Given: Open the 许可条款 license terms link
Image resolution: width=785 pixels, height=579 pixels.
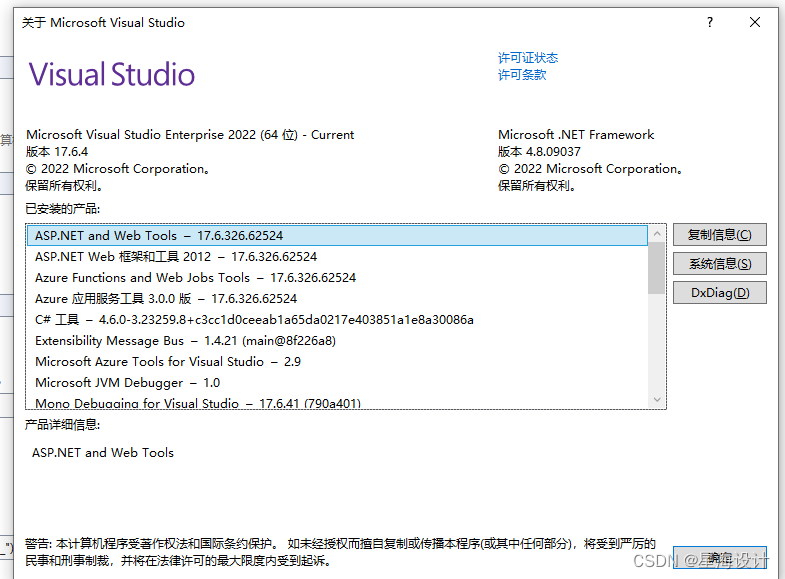Looking at the screenshot, I should point(522,75).
